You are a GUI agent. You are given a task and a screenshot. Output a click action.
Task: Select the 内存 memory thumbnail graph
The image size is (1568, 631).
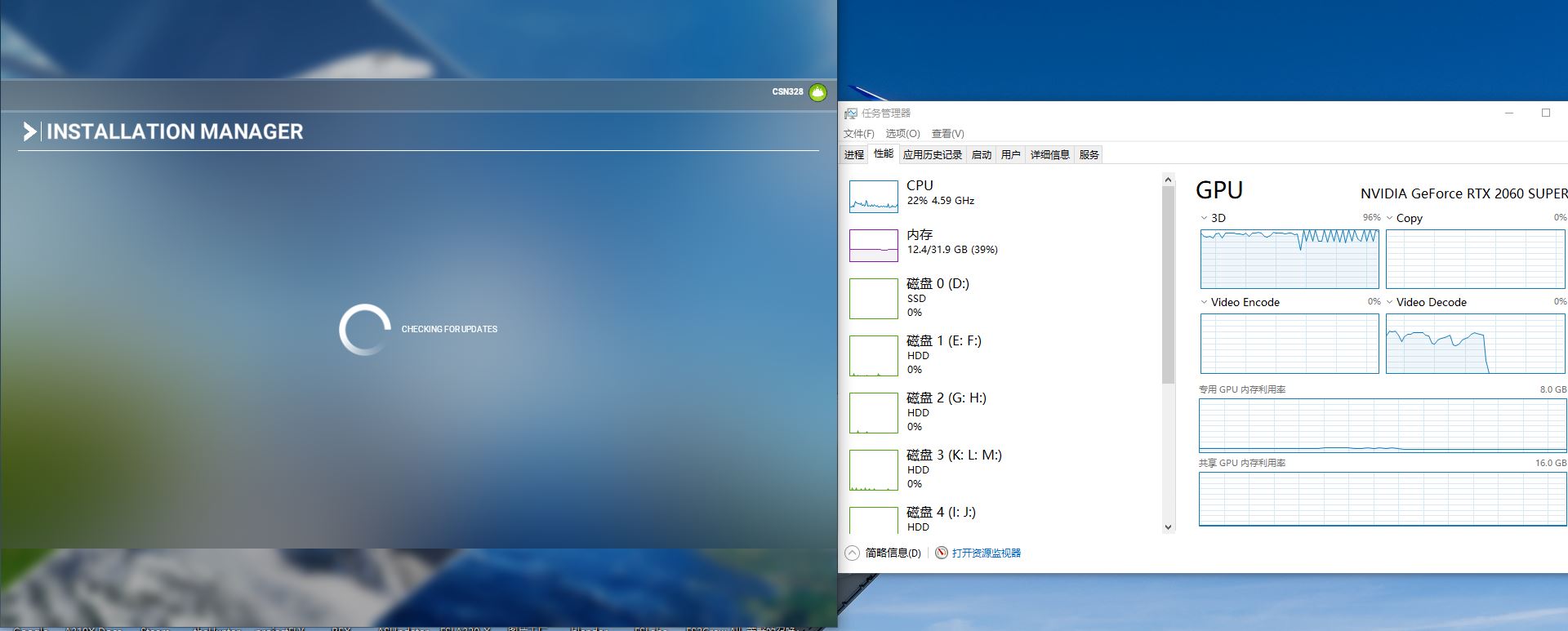(x=873, y=245)
